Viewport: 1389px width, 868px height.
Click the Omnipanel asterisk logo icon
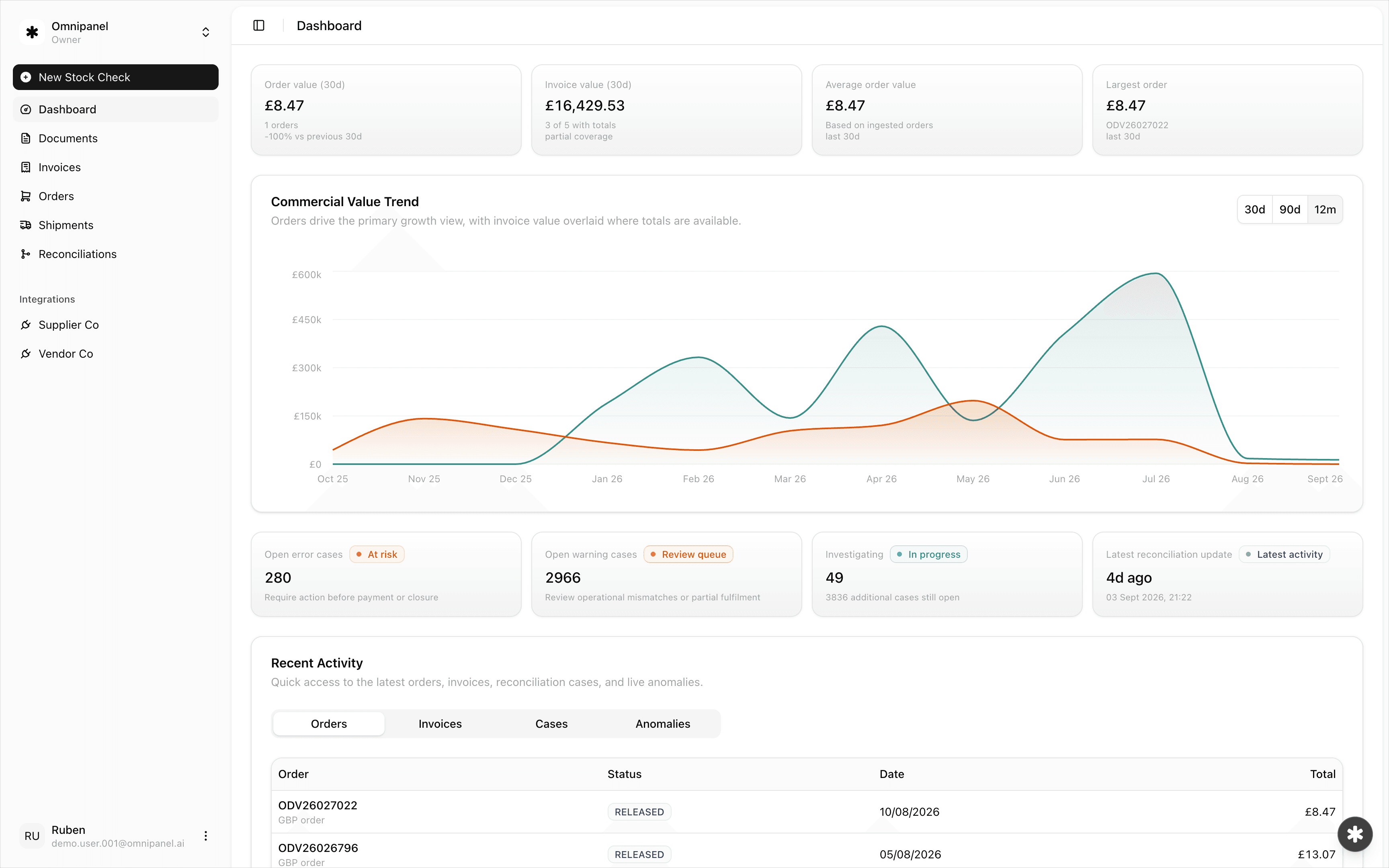tap(32, 32)
